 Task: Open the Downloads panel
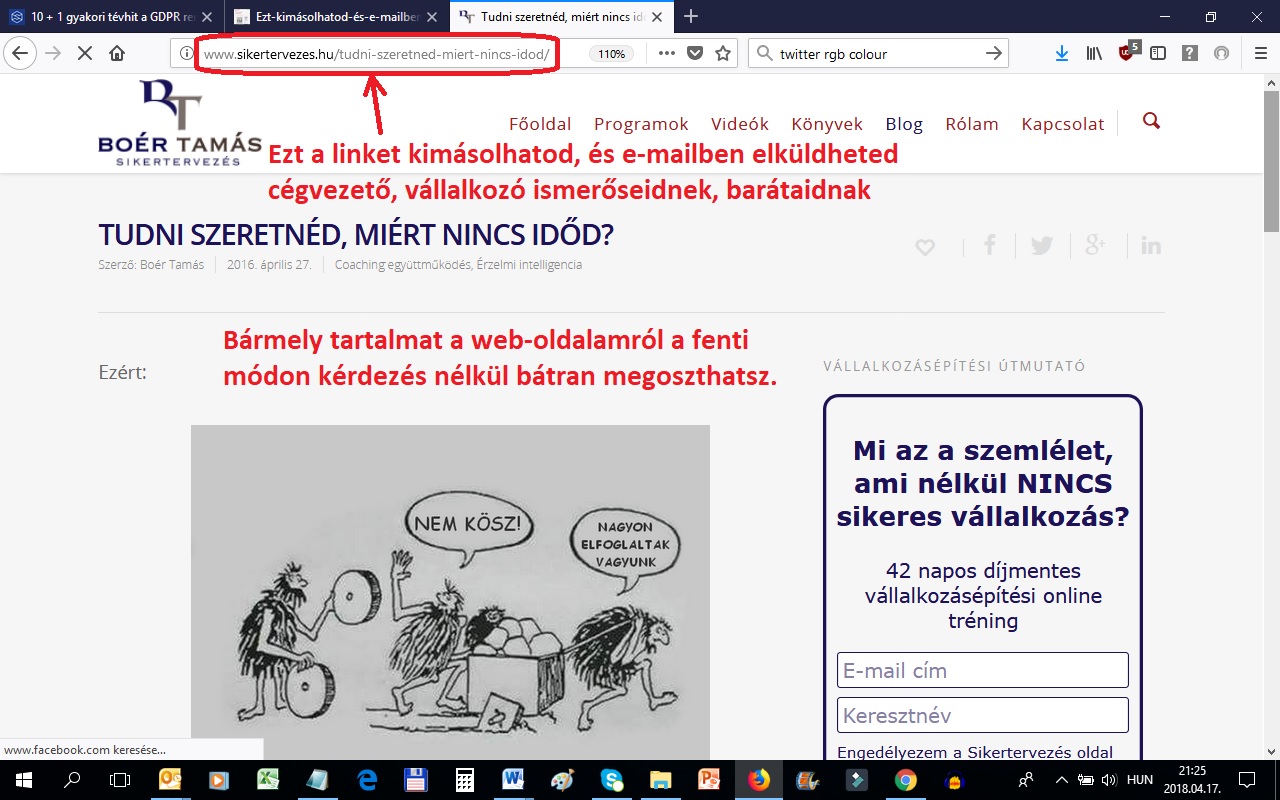(x=1062, y=53)
